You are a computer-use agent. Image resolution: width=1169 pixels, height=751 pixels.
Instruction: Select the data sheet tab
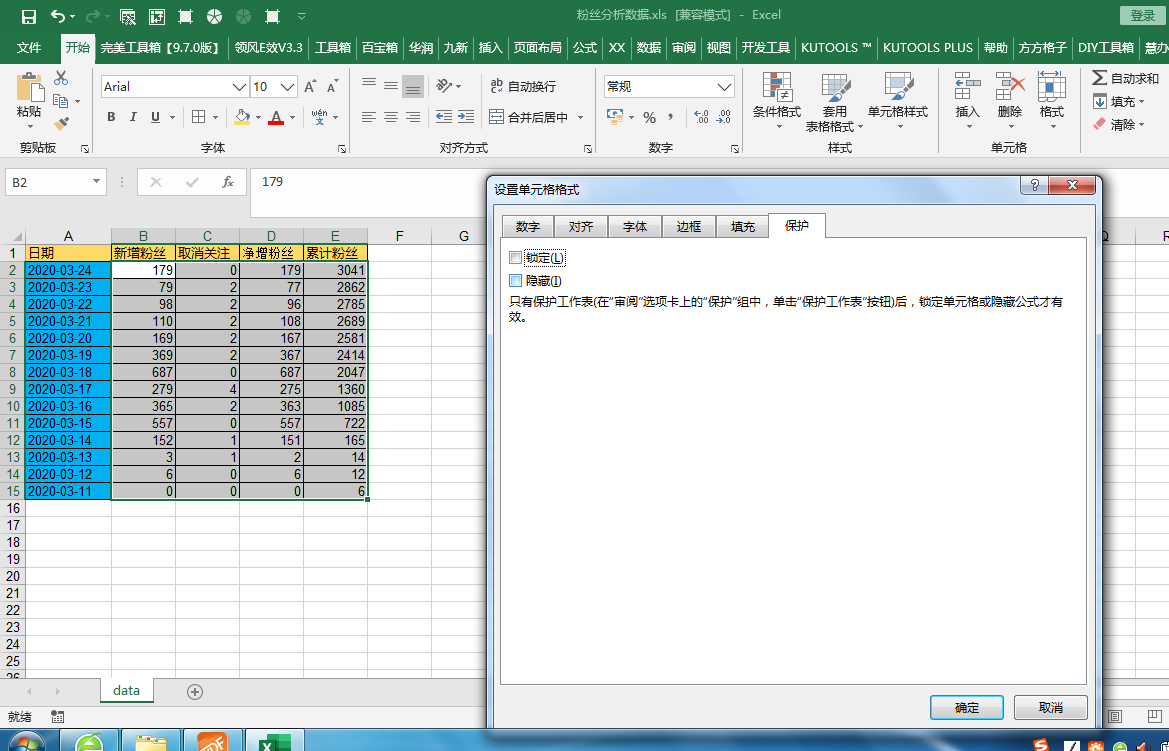point(127,691)
